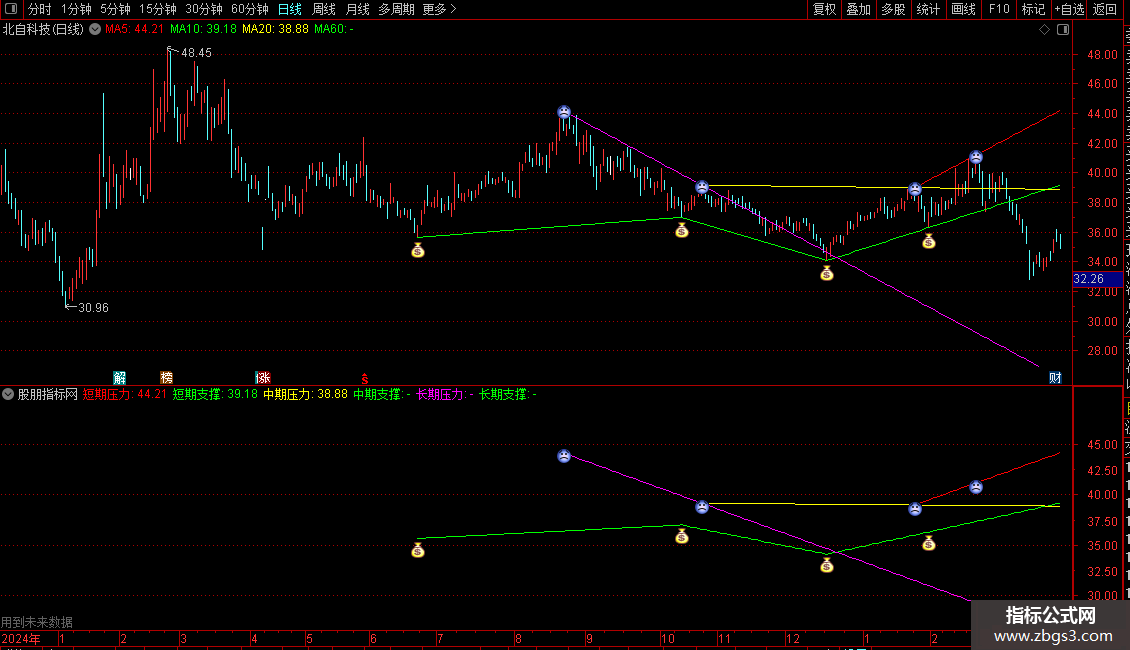This screenshot has height=650, width=1130.
Task: Click the sad-face sell signal at 44 peak
Action: point(564,112)
